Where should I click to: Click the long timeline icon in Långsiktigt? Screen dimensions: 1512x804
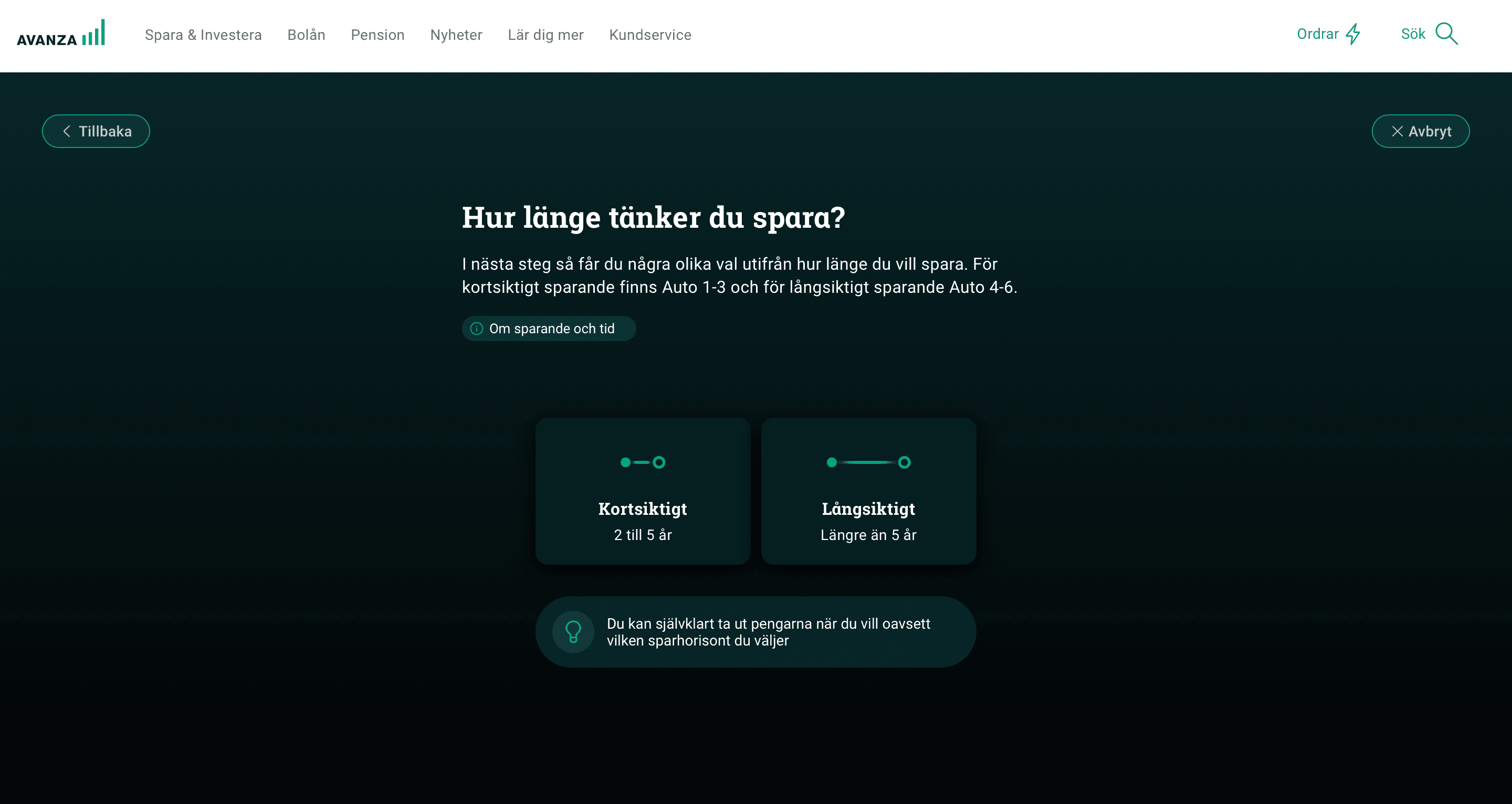pos(868,462)
